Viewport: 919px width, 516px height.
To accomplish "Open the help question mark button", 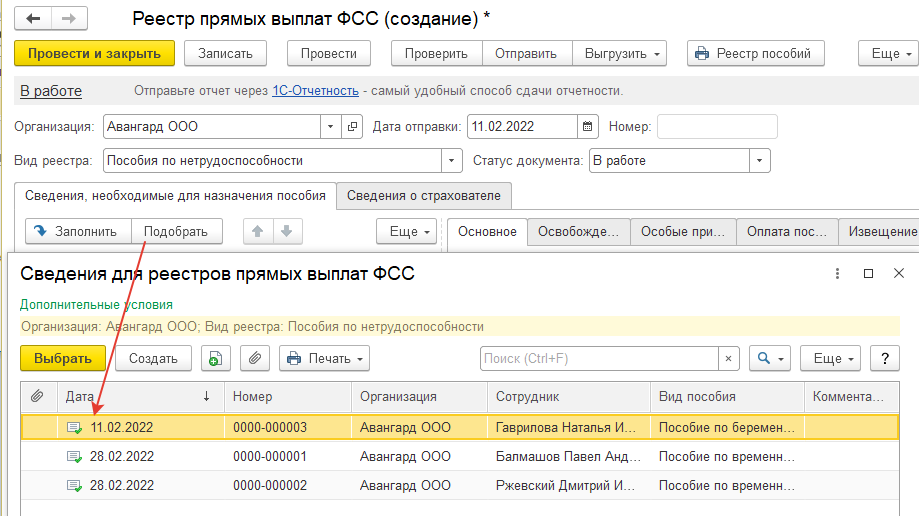I will pyautogui.click(x=884, y=358).
